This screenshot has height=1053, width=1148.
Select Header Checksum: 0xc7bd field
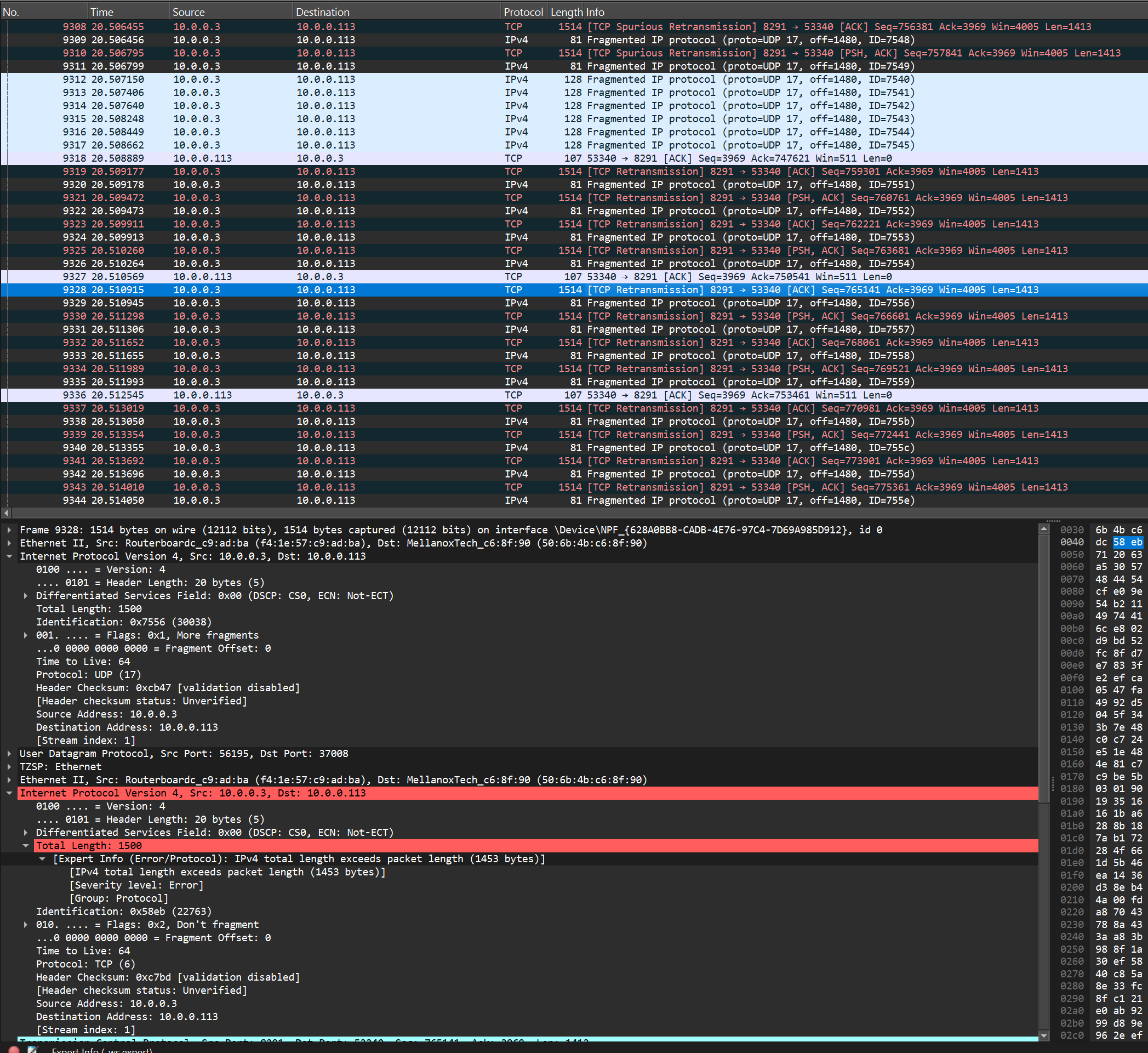pyautogui.click(x=168, y=977)
